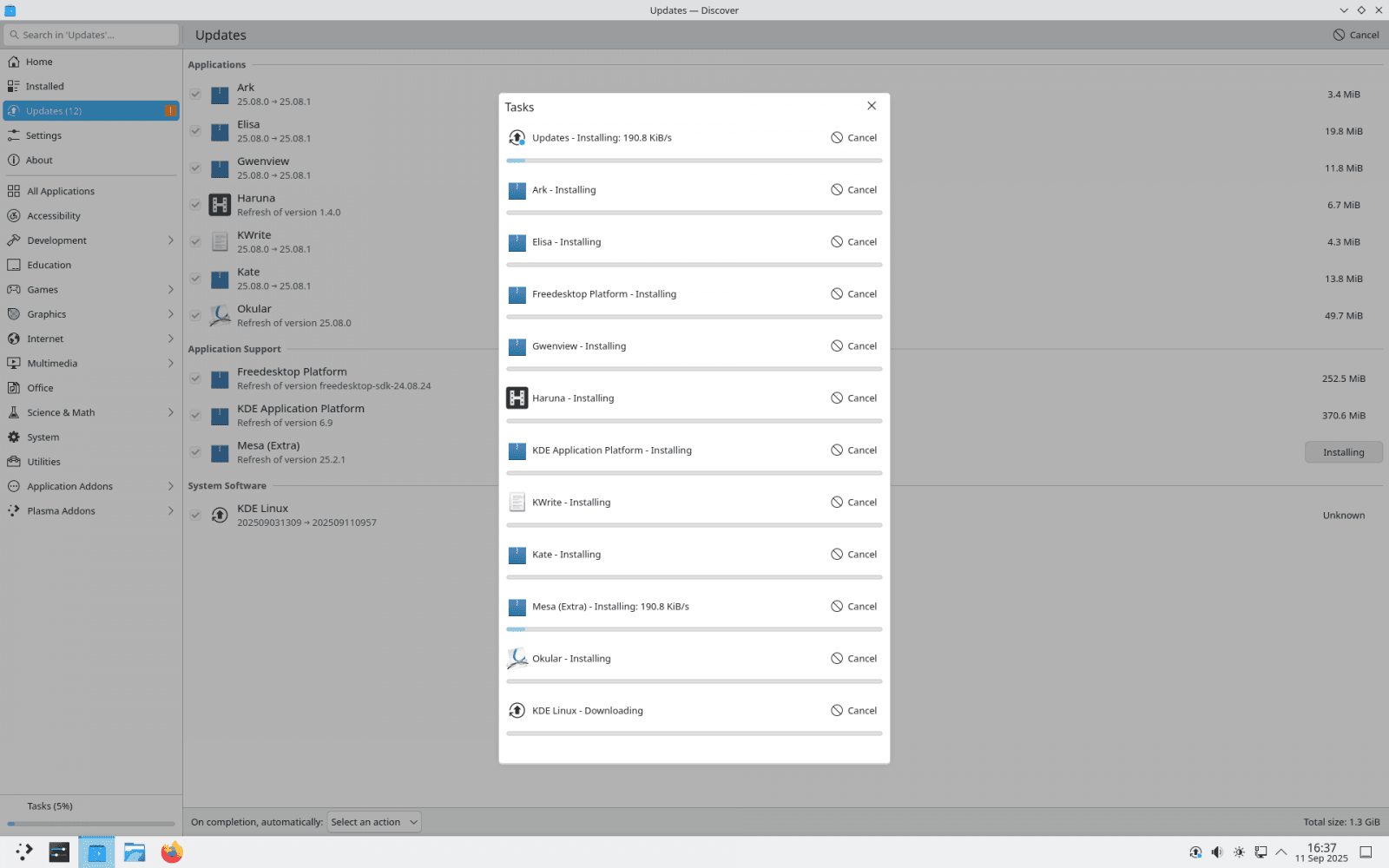
Task: Click the Elisa icon in the Tasks dialog
Action: coord(517,242)
